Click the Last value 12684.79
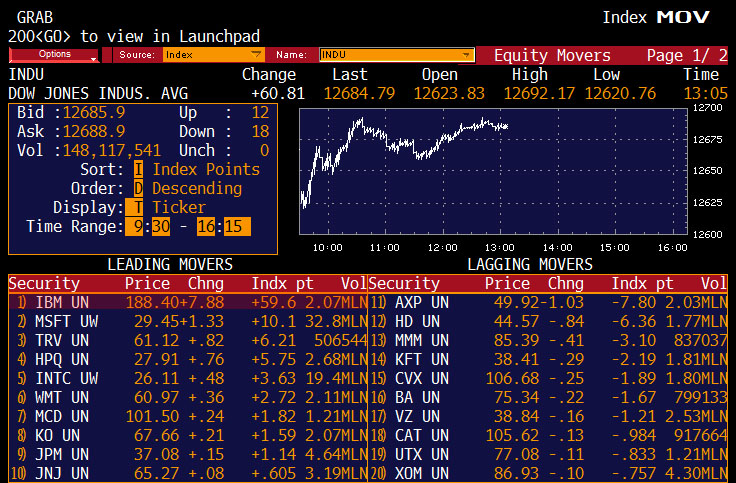The height and width of the screenshot is (483, 736). pyautogui.click(x=360, y=93)
